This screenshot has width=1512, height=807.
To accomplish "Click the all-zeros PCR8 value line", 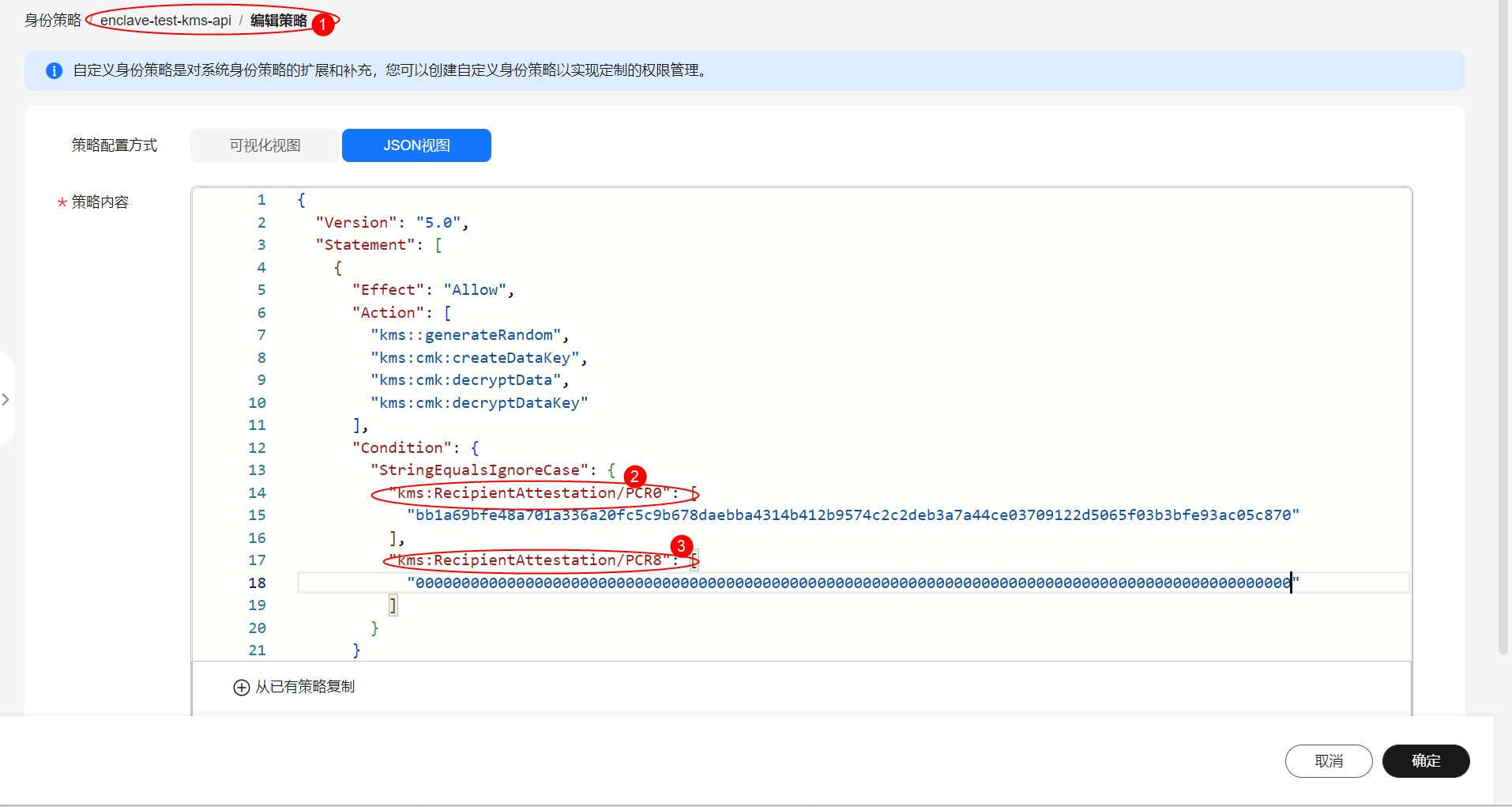I will (x=853, y=583).
